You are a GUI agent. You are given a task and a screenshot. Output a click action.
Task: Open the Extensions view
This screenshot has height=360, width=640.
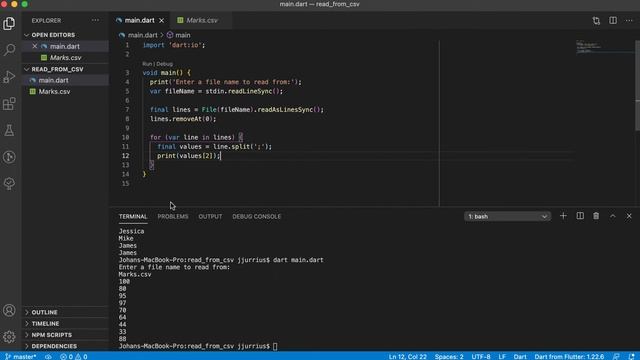tap(9, 104)
